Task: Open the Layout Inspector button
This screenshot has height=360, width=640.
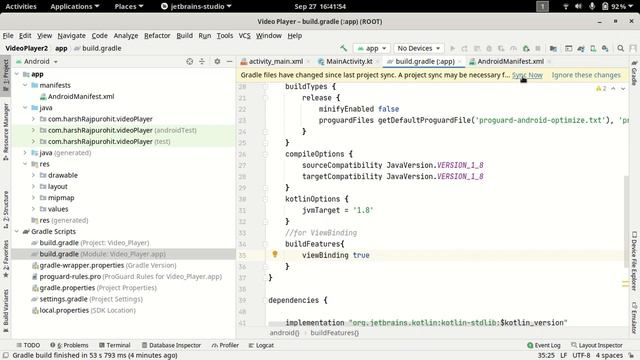Action: (x=597, y=345)
